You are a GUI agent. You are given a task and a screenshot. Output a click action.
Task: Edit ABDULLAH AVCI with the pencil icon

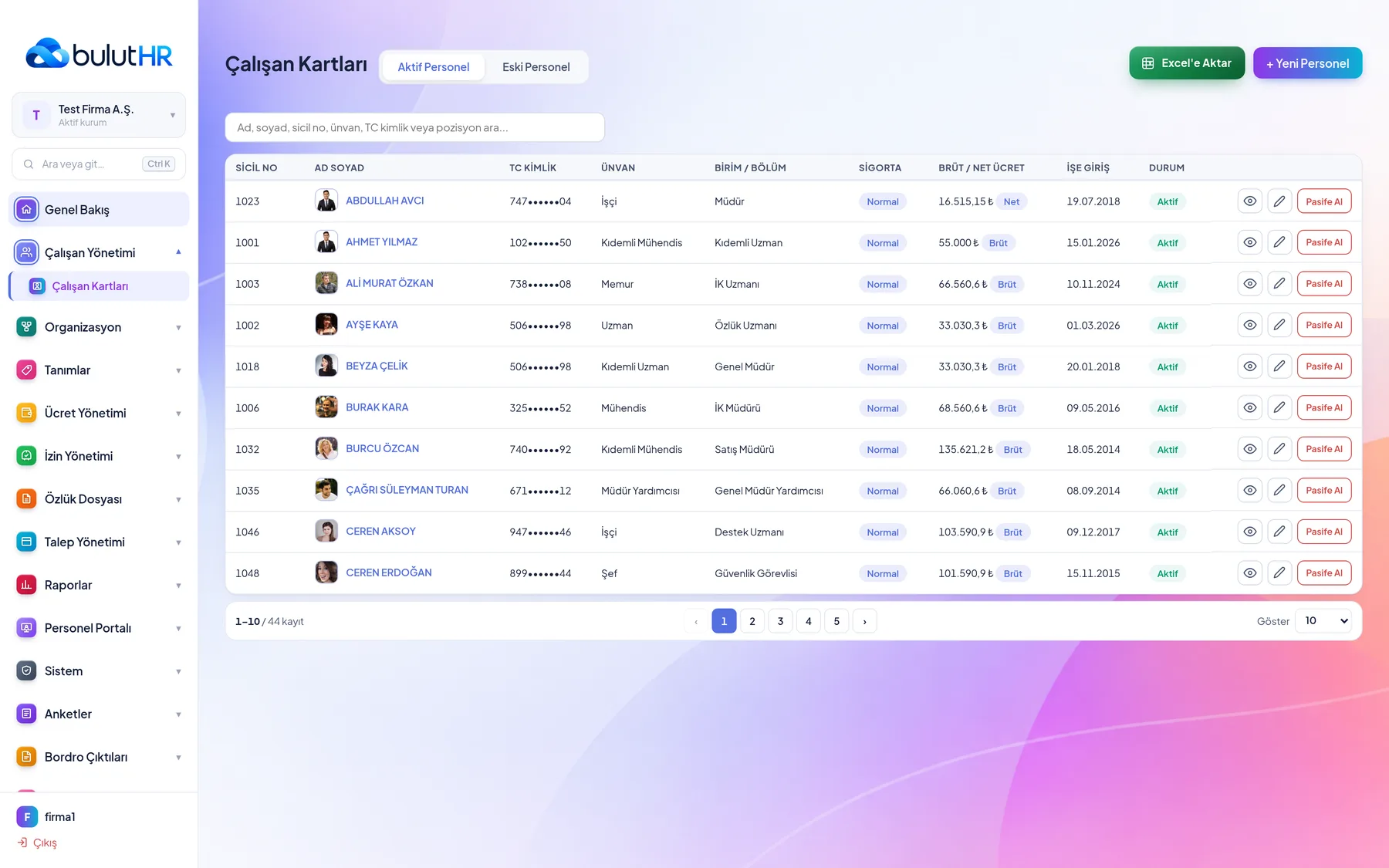pyautogui.click(x=1279, y=201)
